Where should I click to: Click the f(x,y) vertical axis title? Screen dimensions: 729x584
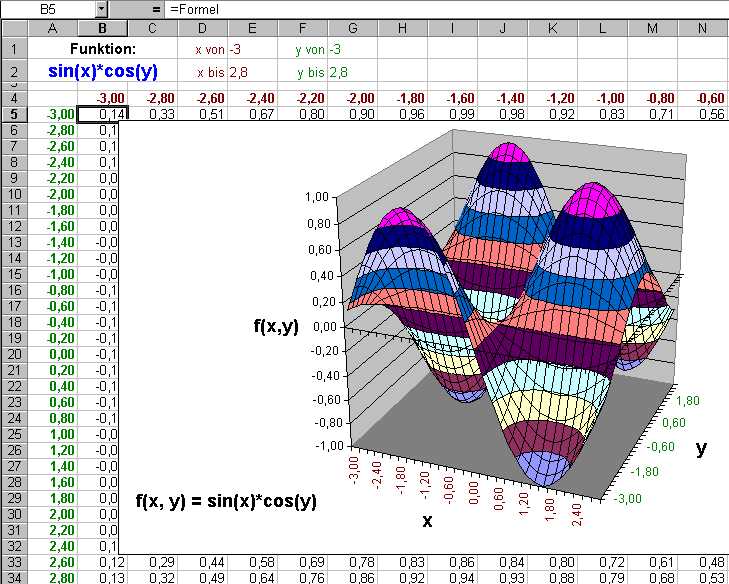tap(278, 325)
